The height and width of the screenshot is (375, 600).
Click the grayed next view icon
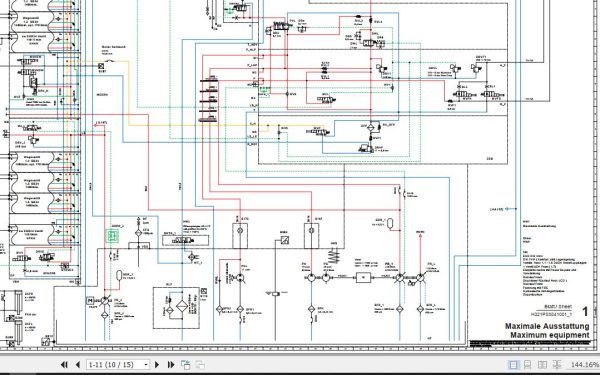pos(200,365)
